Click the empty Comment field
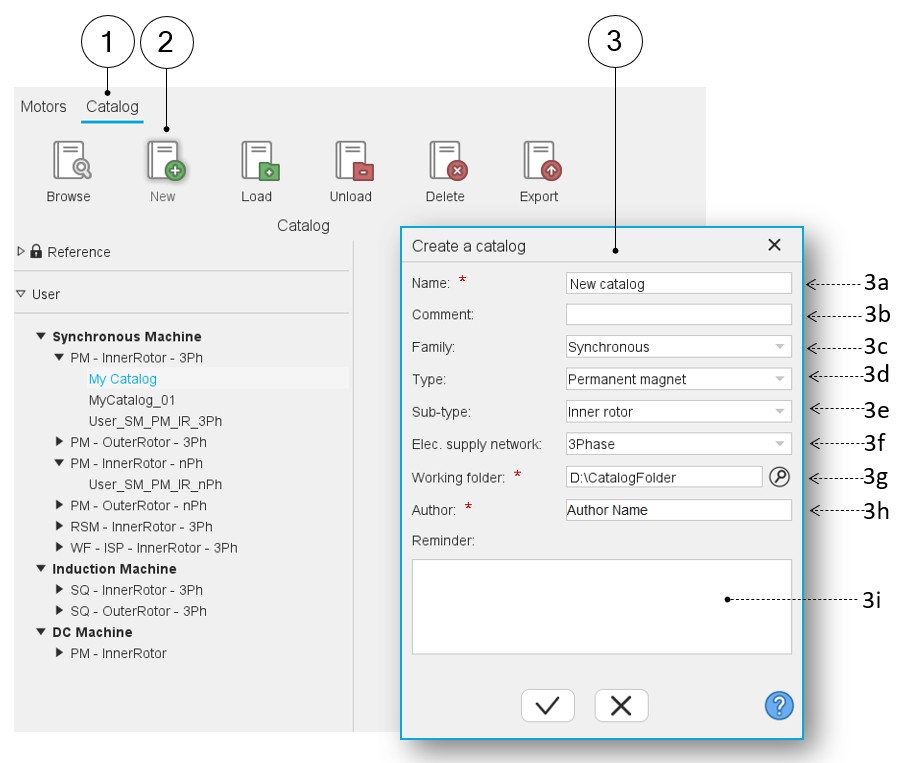 tap(678, 315)
